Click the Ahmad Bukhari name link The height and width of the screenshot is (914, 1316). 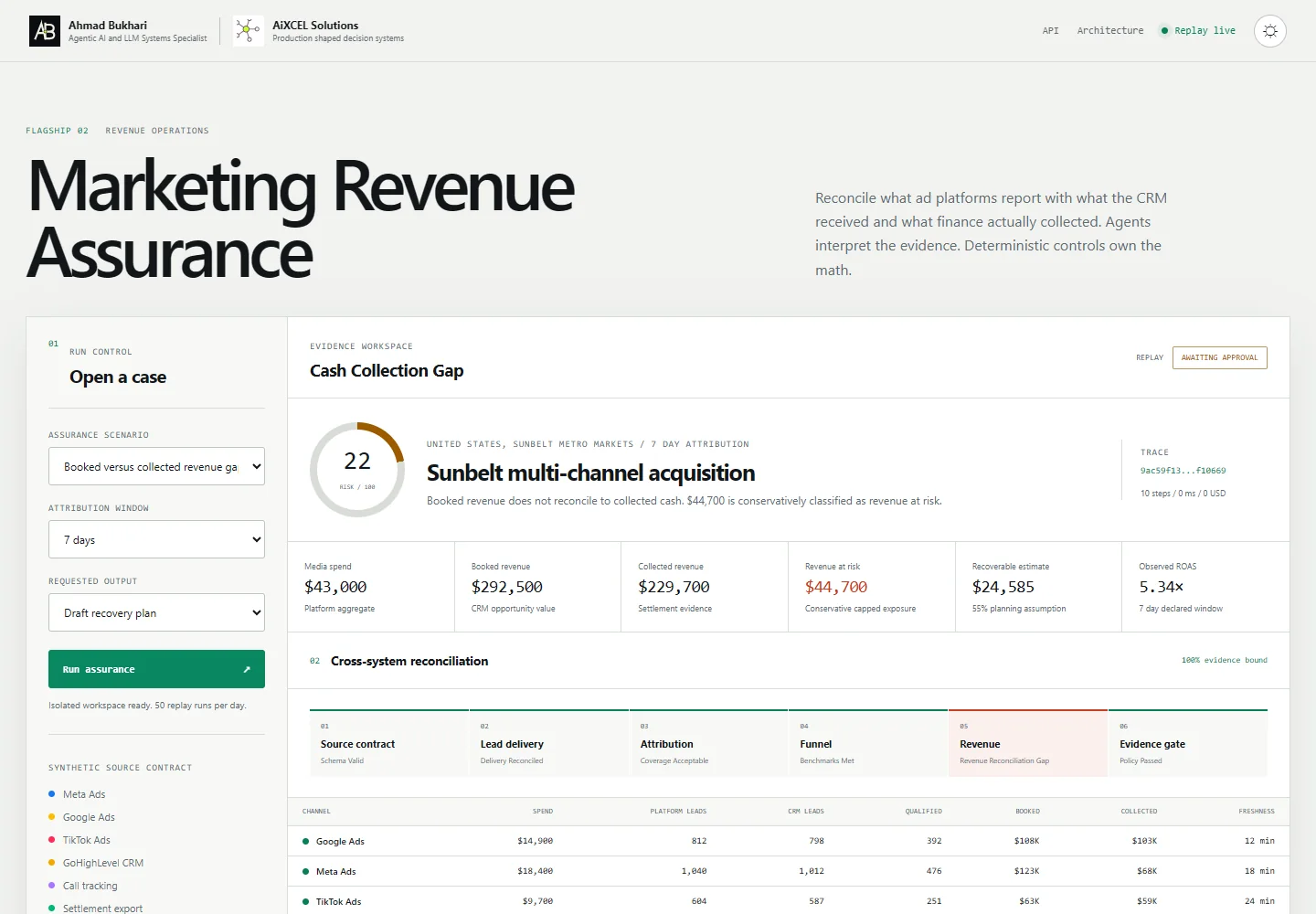pos(108,26)
